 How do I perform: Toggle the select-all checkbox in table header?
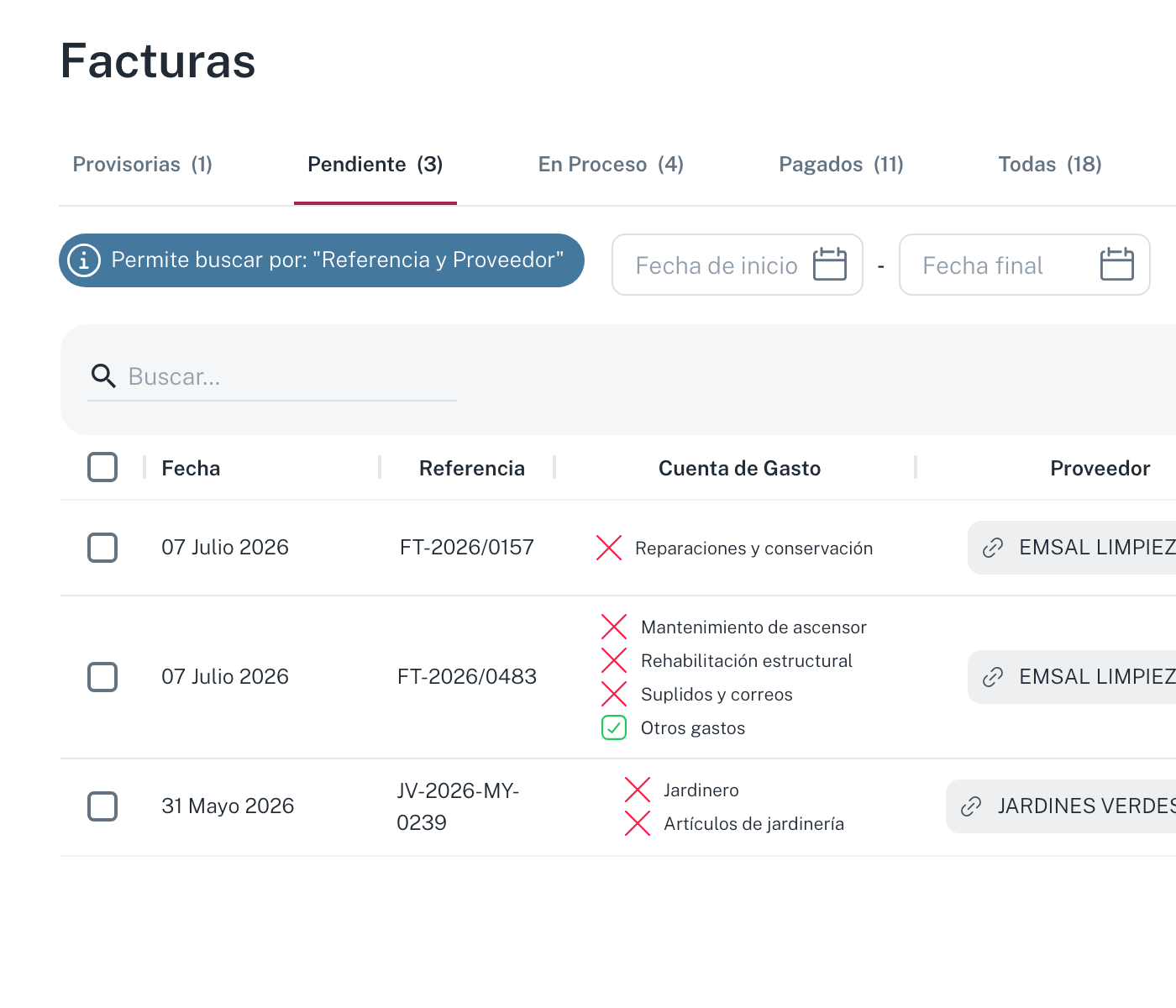point(102,467)
